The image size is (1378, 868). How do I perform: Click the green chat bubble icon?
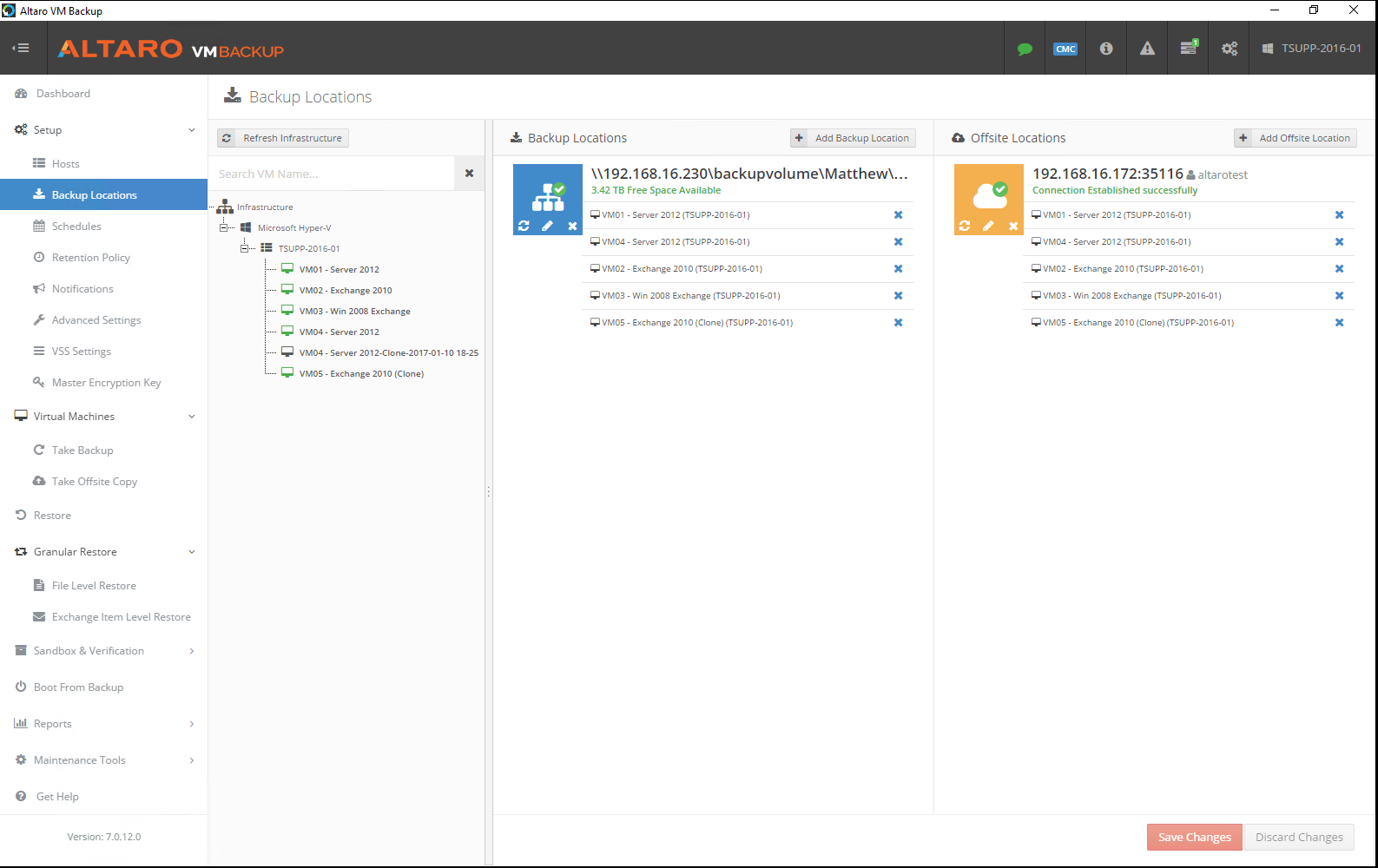[1025, 49]
